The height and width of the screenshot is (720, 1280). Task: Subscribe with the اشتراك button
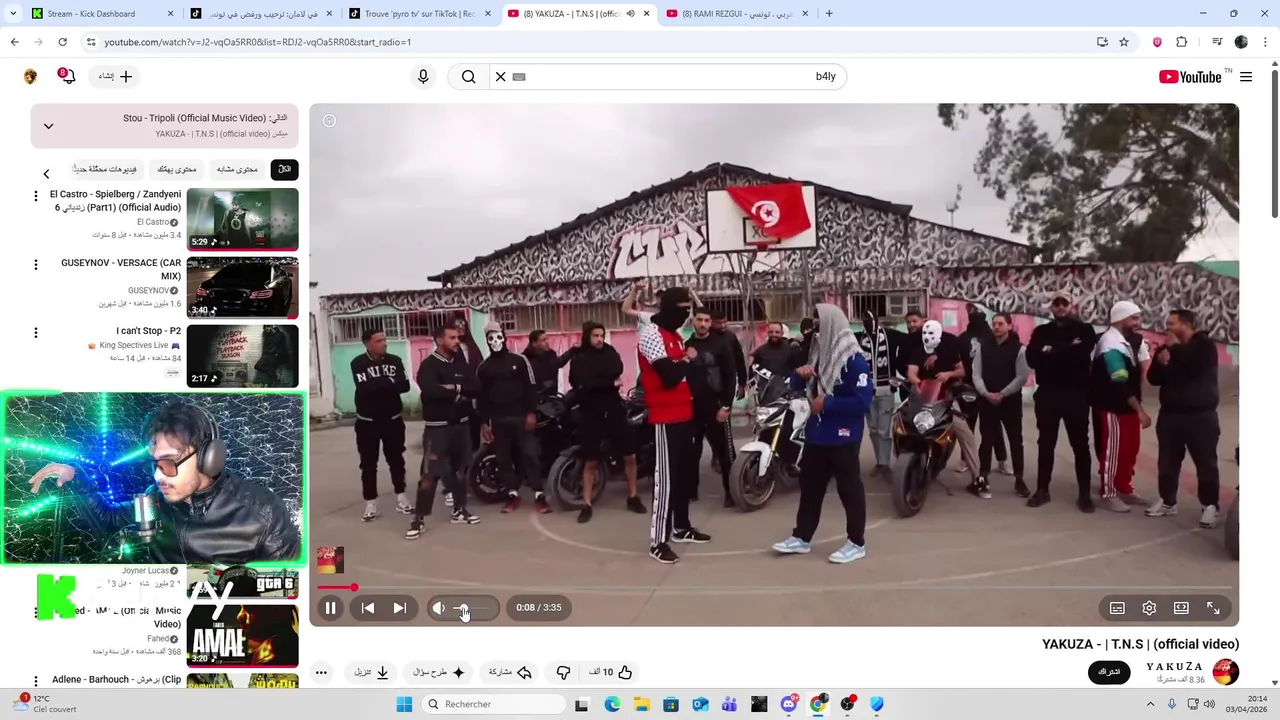tap(1109, 672)
